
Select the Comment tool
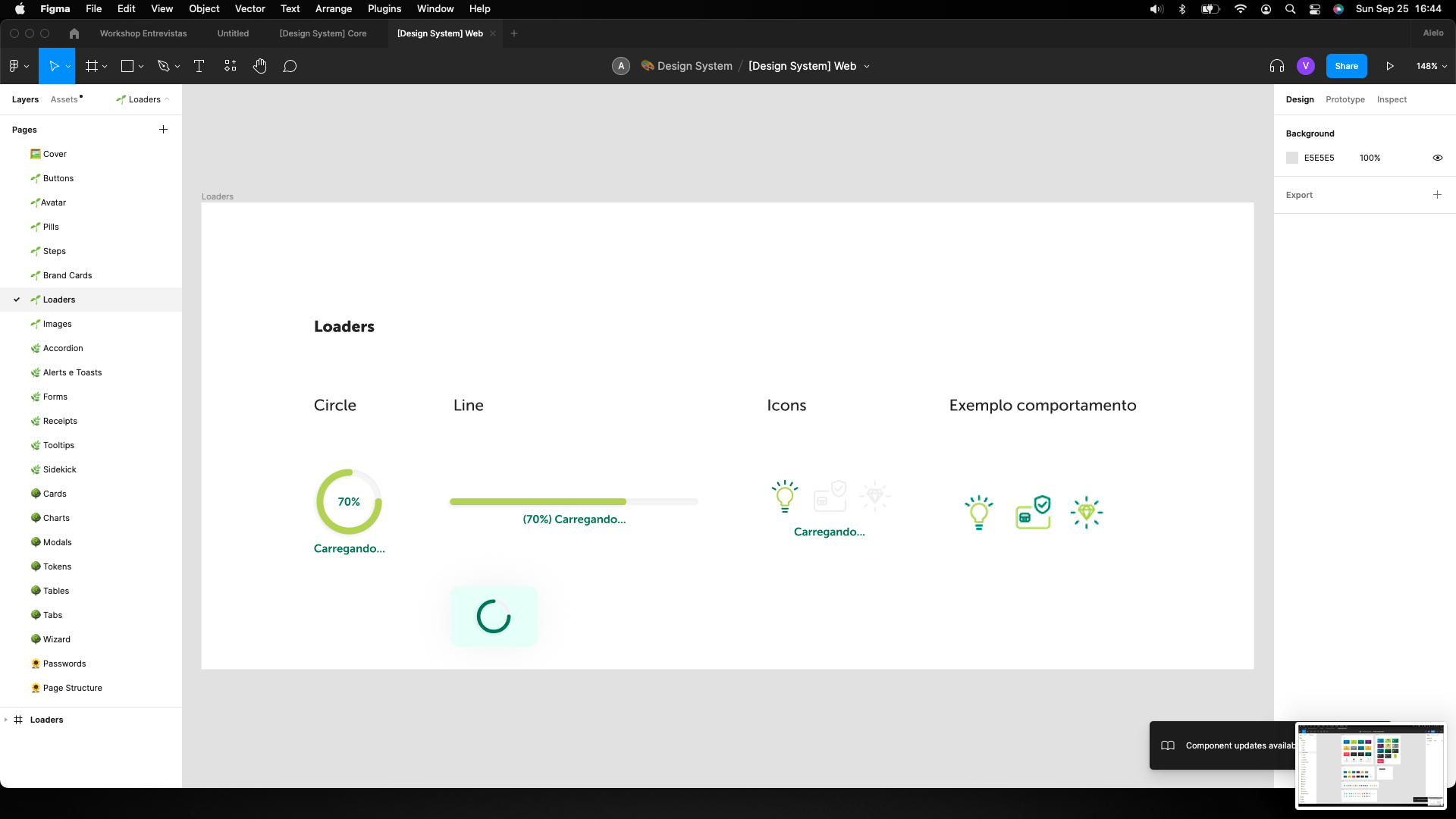point(290,66)
